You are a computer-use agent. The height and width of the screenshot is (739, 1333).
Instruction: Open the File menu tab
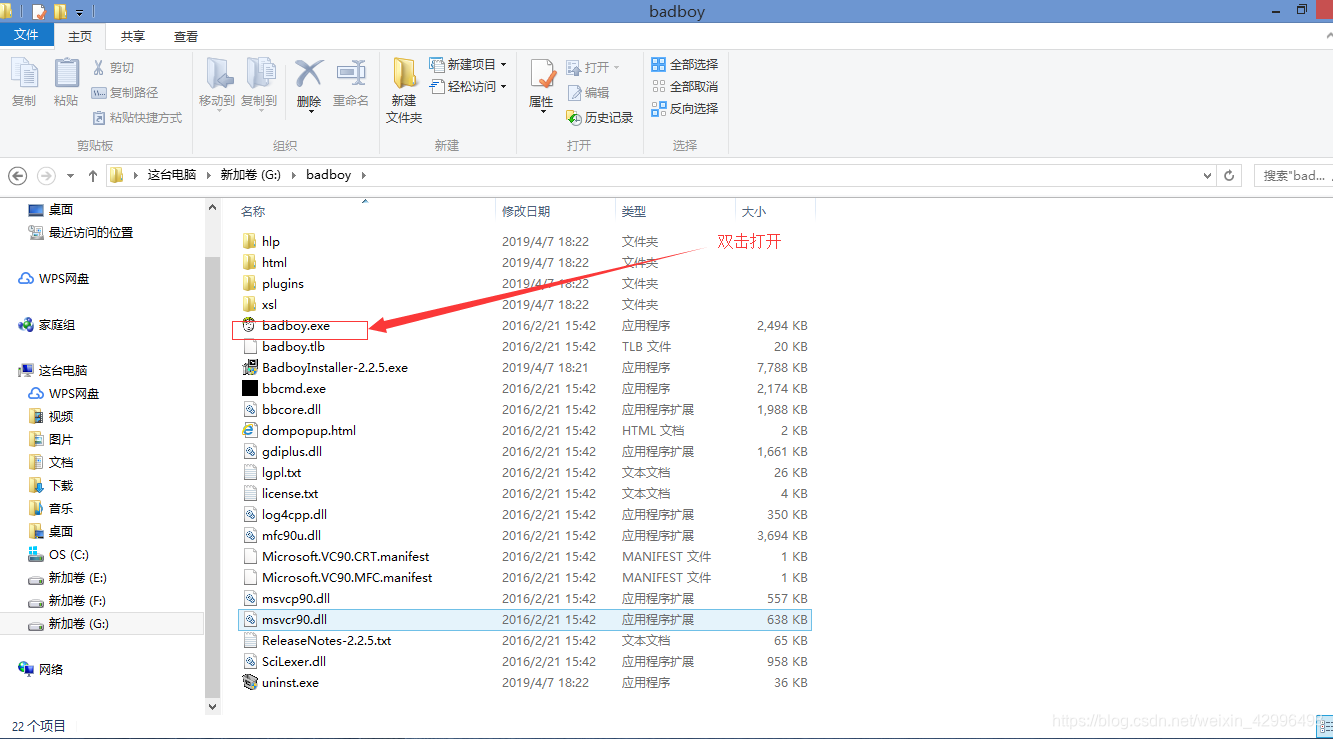[x=27, y=35]
